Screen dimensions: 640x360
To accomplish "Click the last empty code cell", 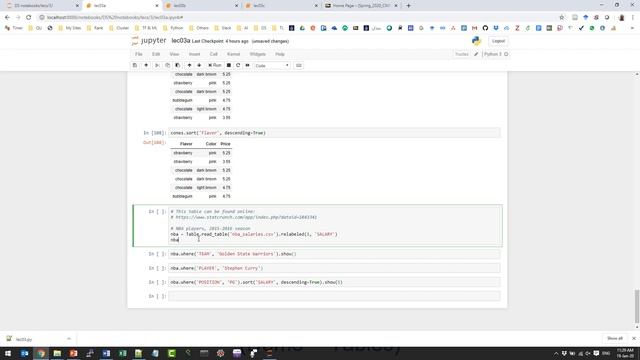I will pyautogui.click(x=334, y=296).
